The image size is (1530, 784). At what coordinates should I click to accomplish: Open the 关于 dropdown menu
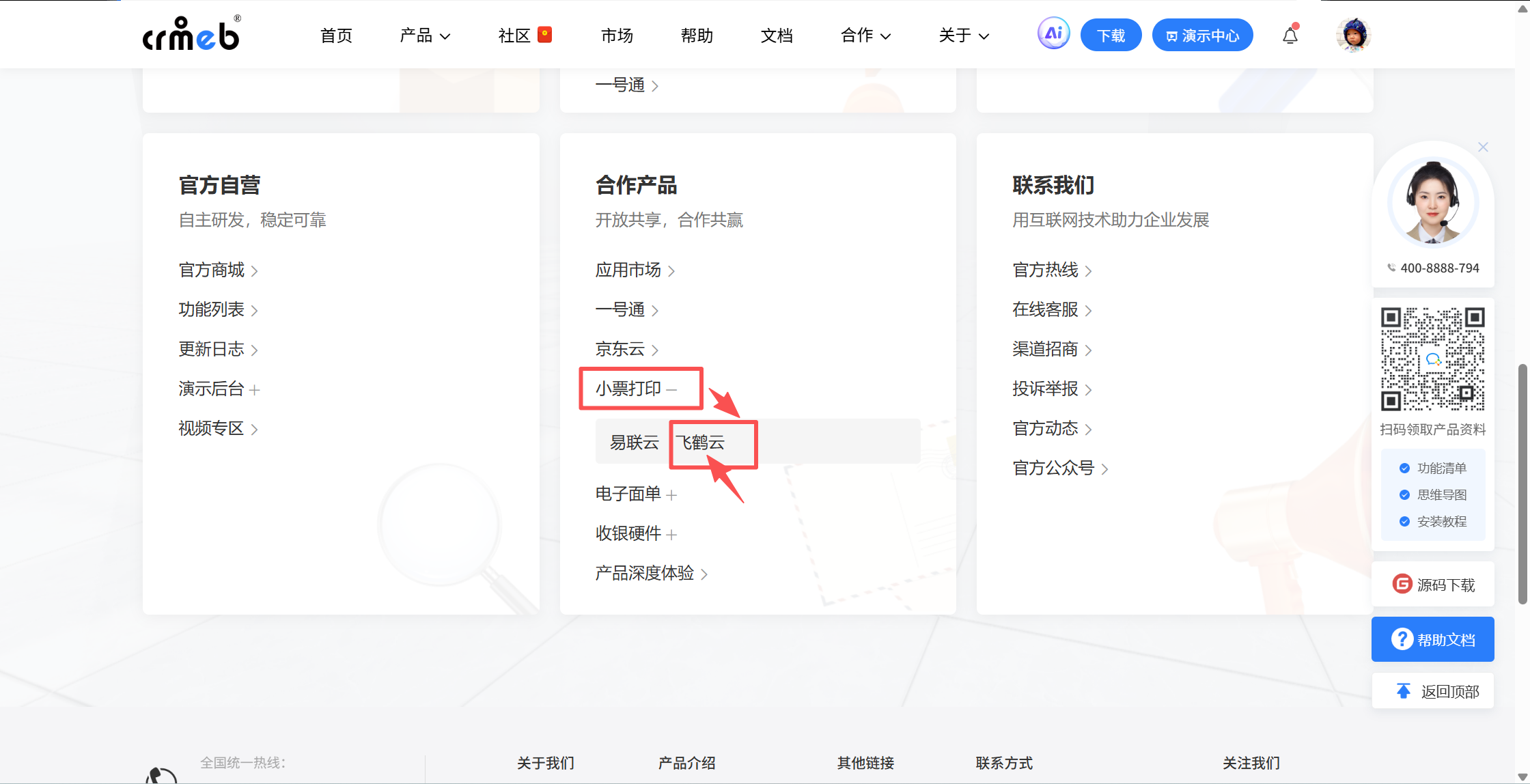point(964,36)
